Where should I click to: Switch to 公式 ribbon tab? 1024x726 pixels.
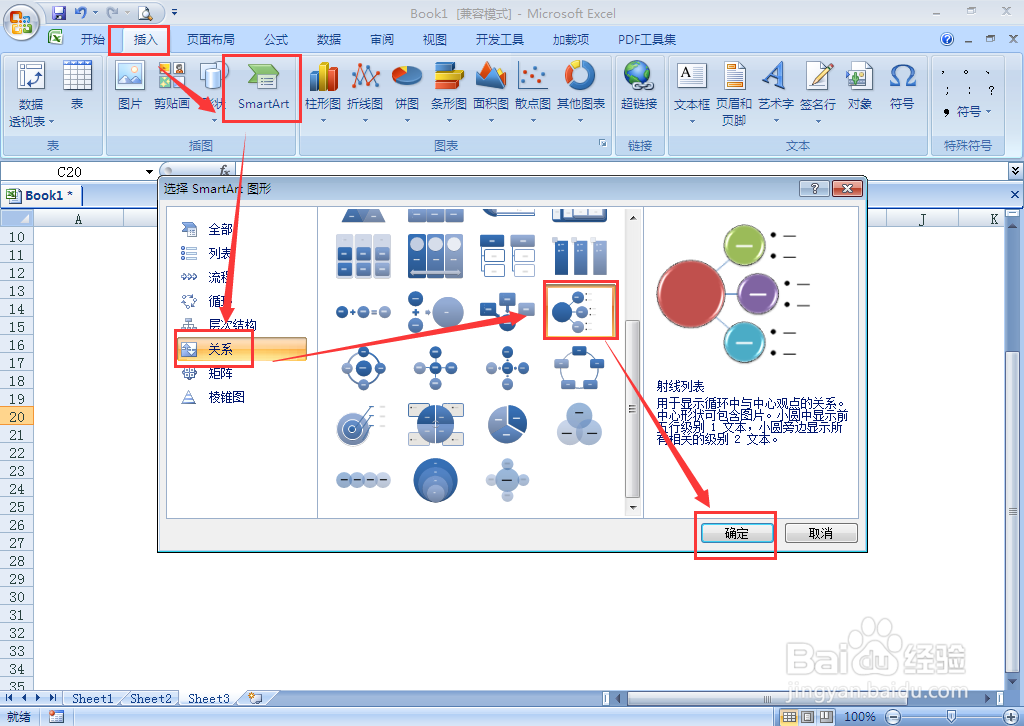(x=276, y=40)
